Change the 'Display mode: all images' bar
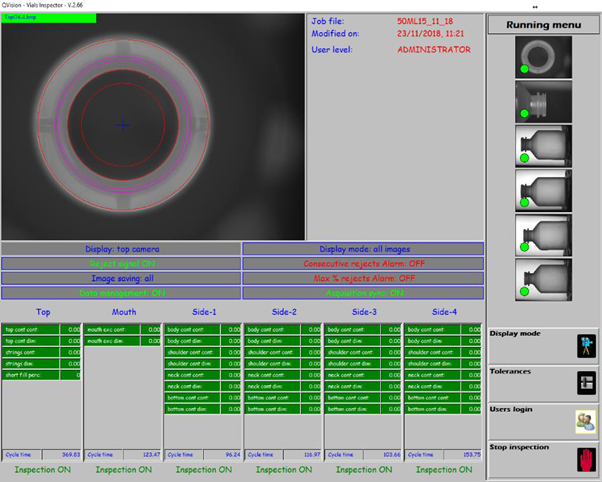Viewport: 602px width, 482px height. click(x=362, y=249)
